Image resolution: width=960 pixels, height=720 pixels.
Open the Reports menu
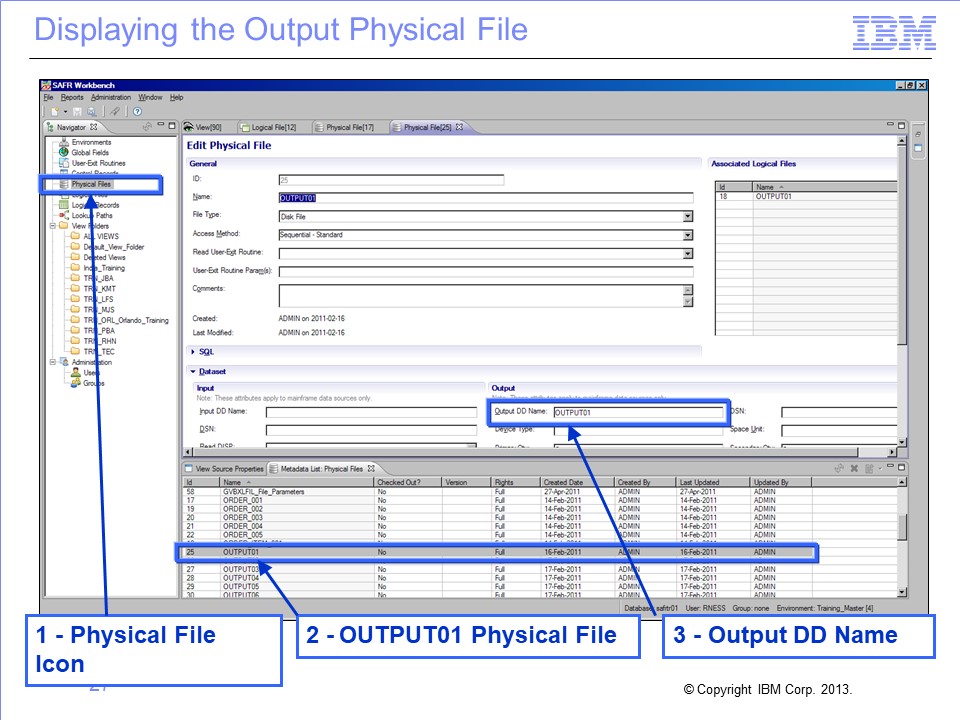coord(72,97)
